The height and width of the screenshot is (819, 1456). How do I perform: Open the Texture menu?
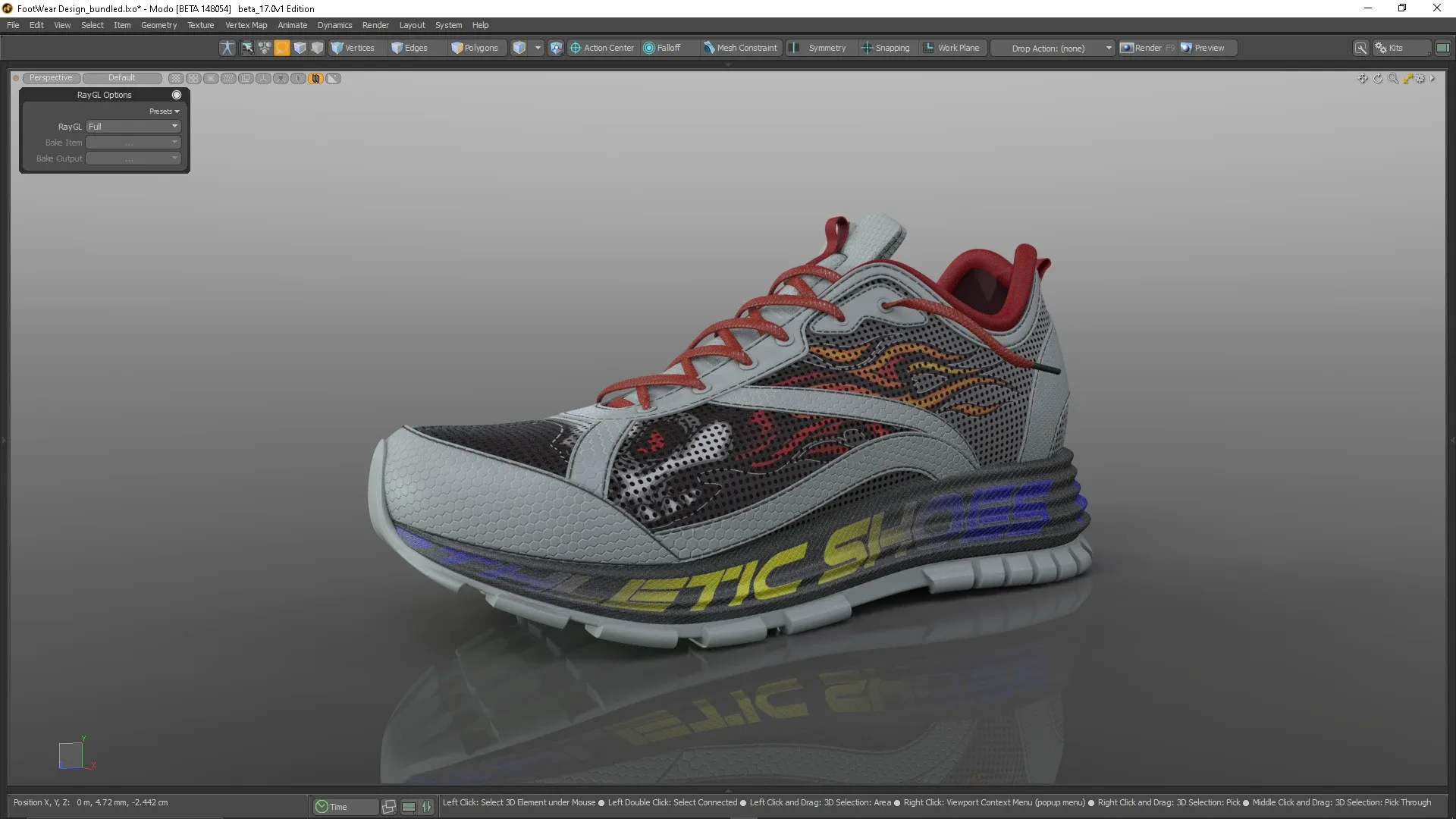(200, 25)
